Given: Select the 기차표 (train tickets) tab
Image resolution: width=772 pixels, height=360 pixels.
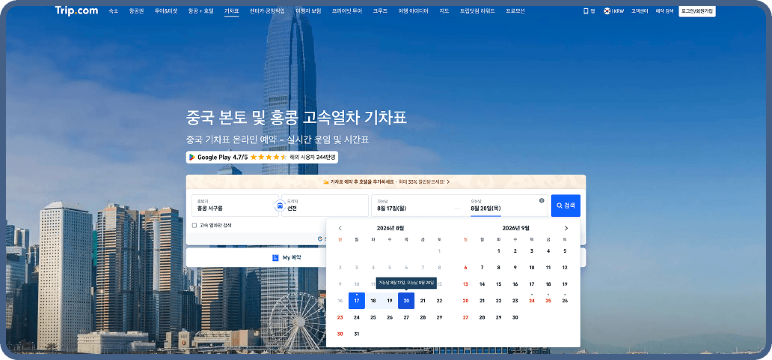Looking at the screenshot, I should 231,11.
